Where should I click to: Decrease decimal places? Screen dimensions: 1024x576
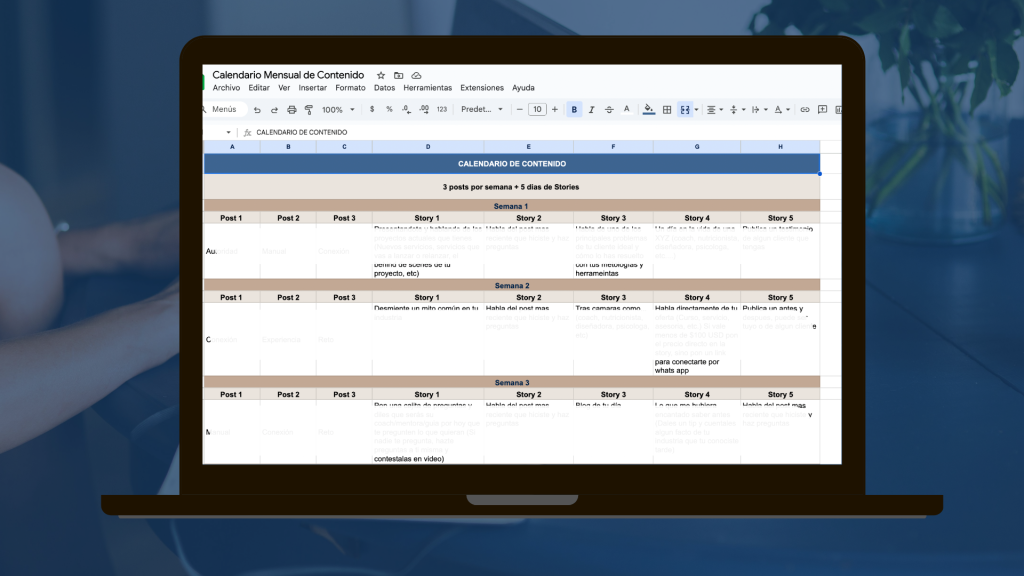click(x=406, y=110)
